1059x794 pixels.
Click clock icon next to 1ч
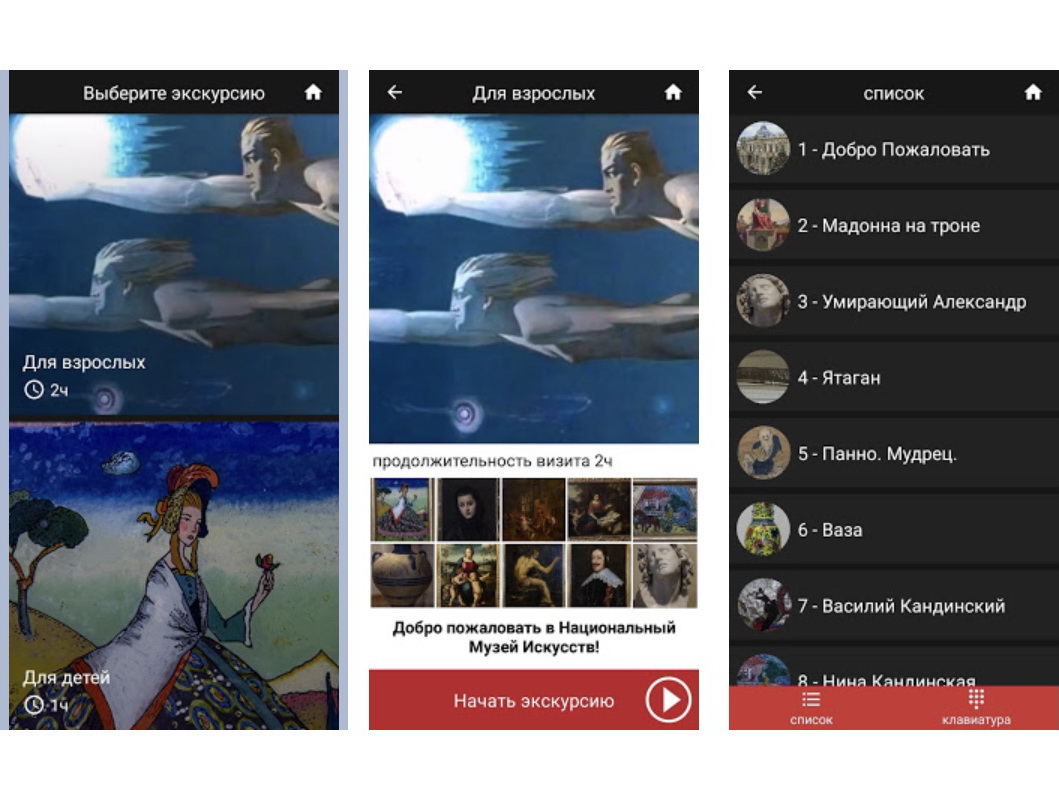34,705
